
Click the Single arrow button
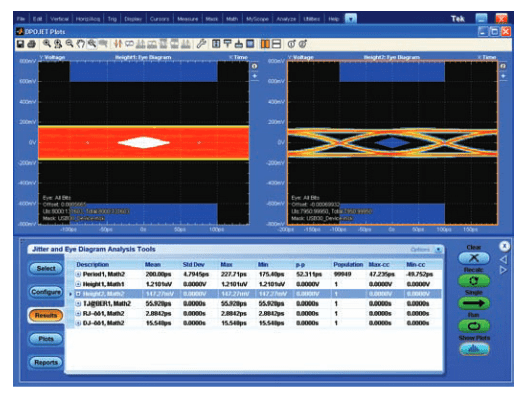[x=473, y=303]
